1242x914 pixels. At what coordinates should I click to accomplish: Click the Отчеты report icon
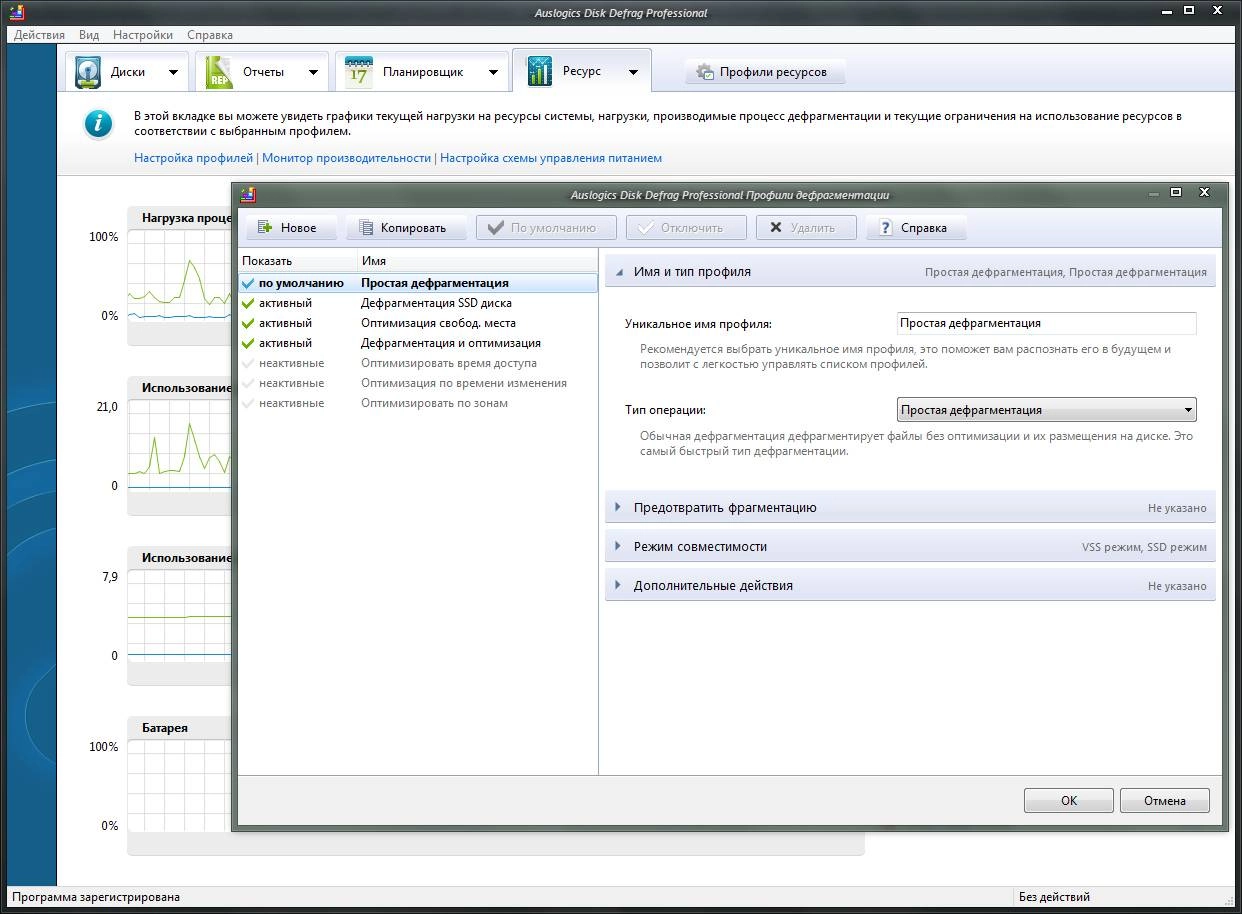219,73
